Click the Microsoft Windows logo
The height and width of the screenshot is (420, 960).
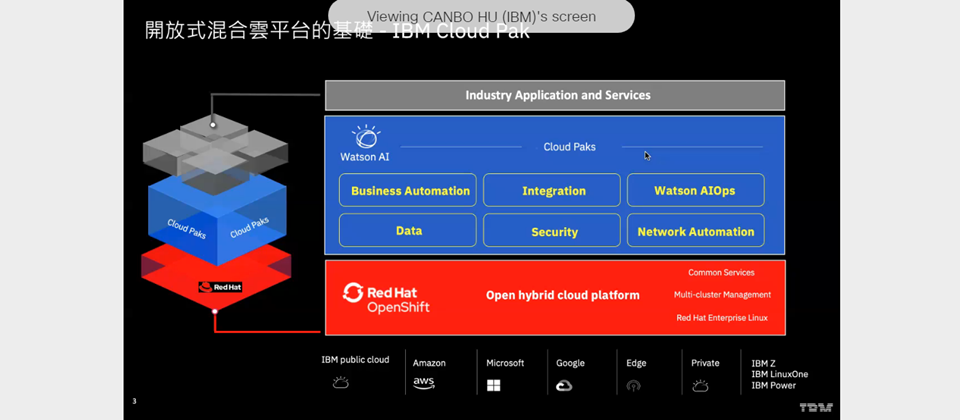493,385
